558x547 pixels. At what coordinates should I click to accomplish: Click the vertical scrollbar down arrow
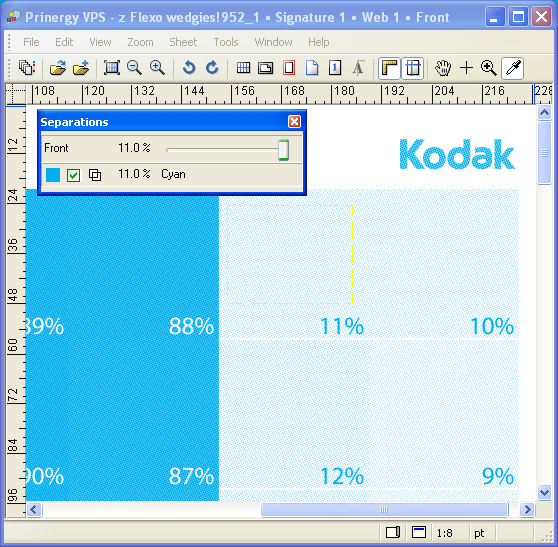coord(544,493)
